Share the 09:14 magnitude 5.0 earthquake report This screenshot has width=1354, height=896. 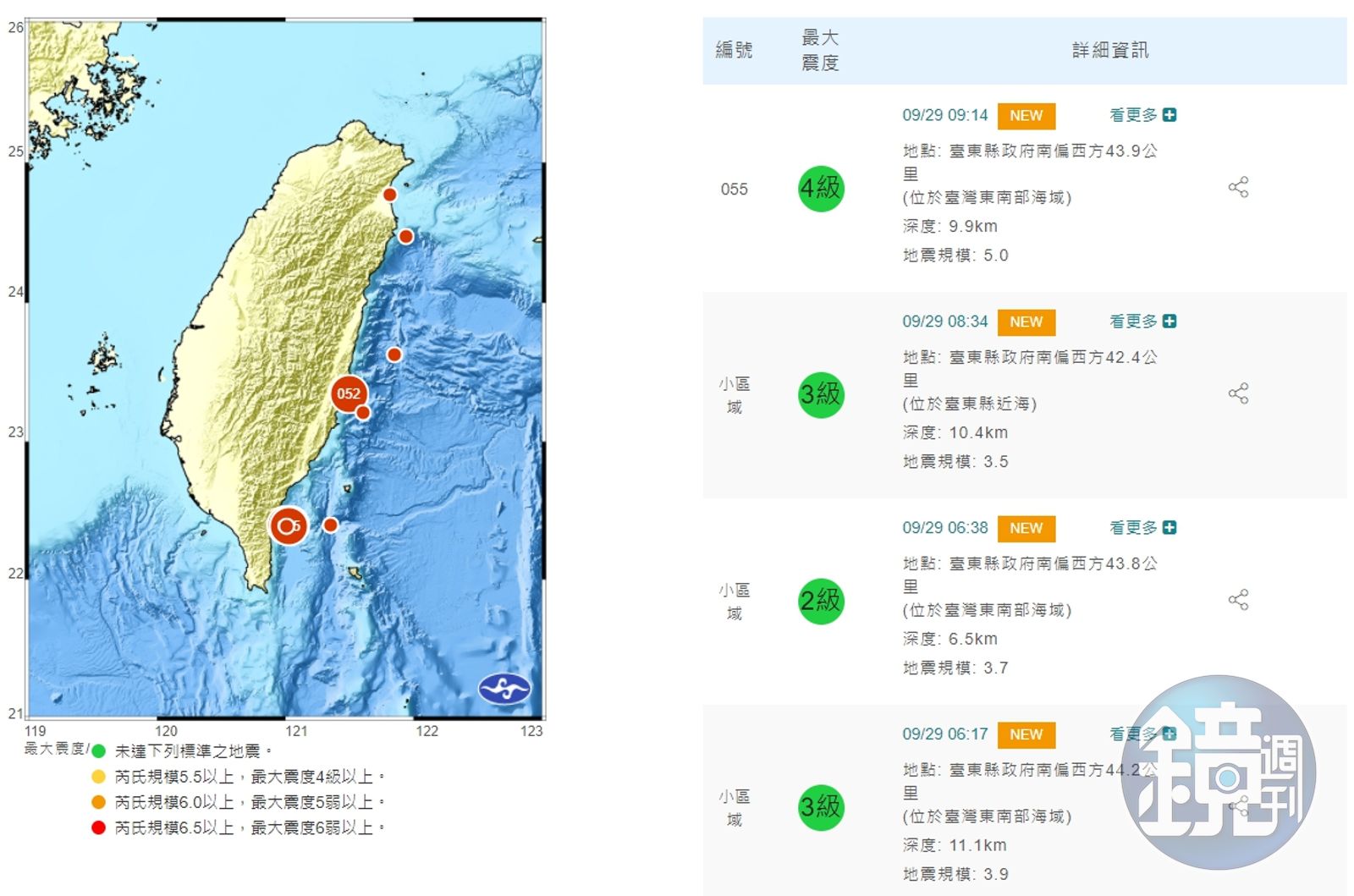(x=1238, y=187)
